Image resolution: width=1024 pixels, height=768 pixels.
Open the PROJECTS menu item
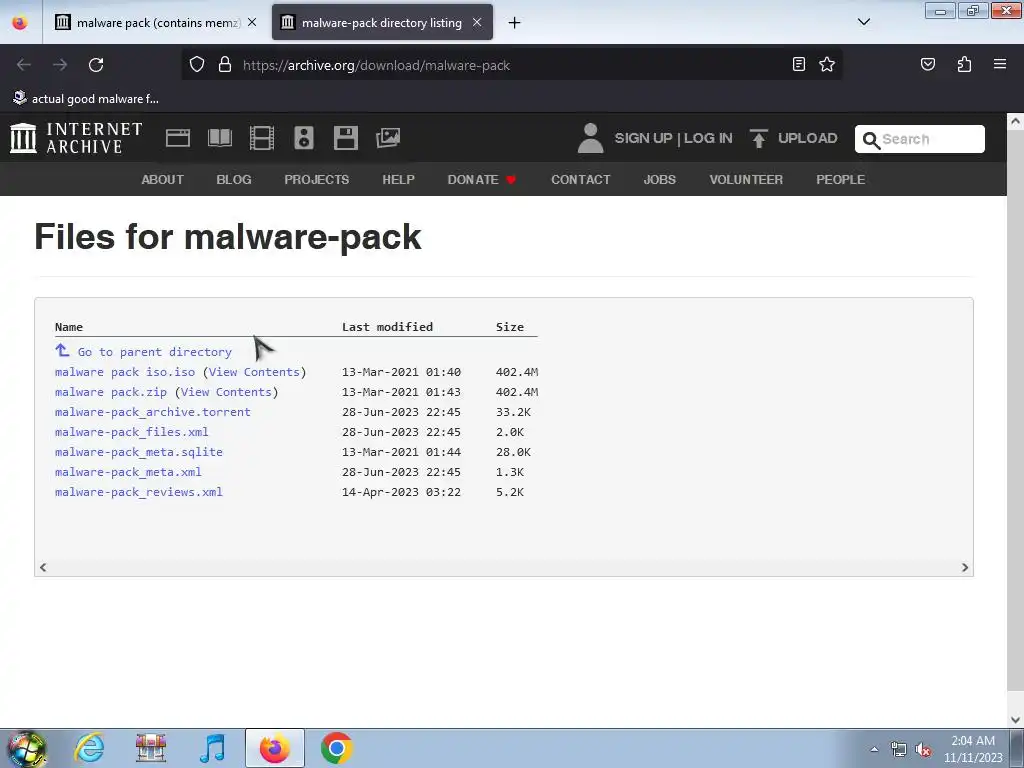(x=317, y=180)
